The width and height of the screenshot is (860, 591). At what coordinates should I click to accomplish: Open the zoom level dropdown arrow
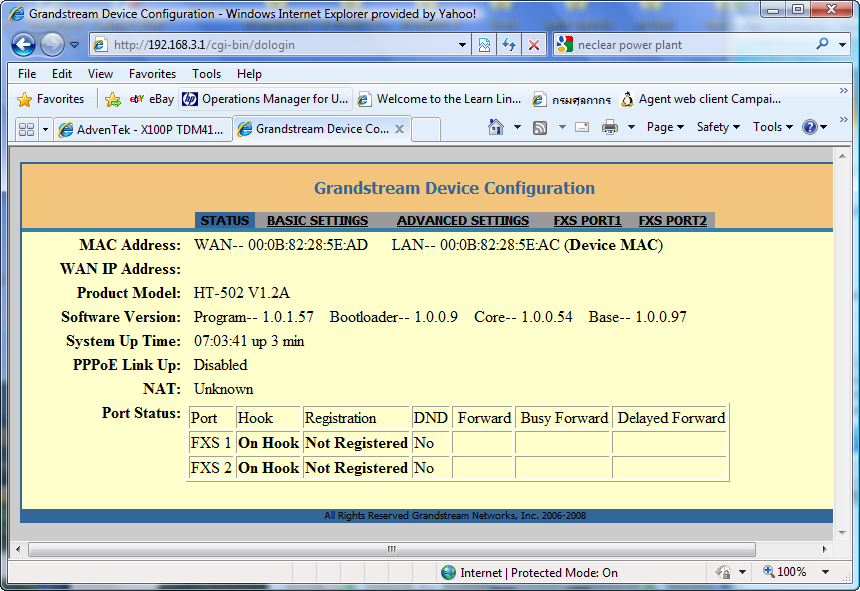(825, 572)
